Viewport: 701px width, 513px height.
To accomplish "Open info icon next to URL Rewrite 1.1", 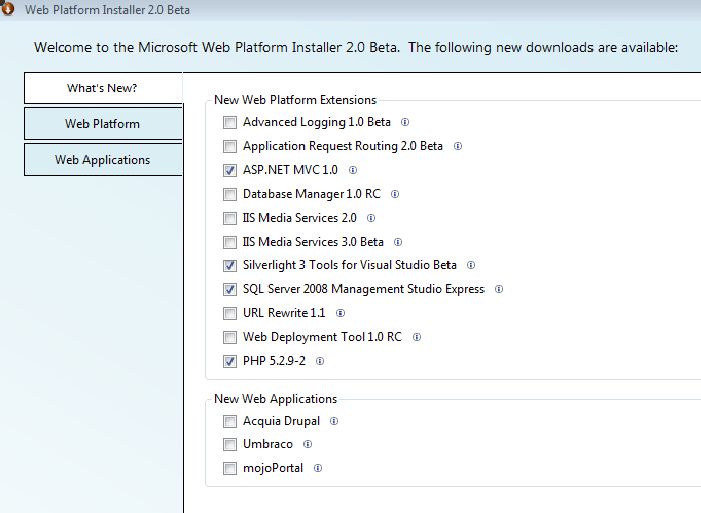I will [x=340, y=313].
